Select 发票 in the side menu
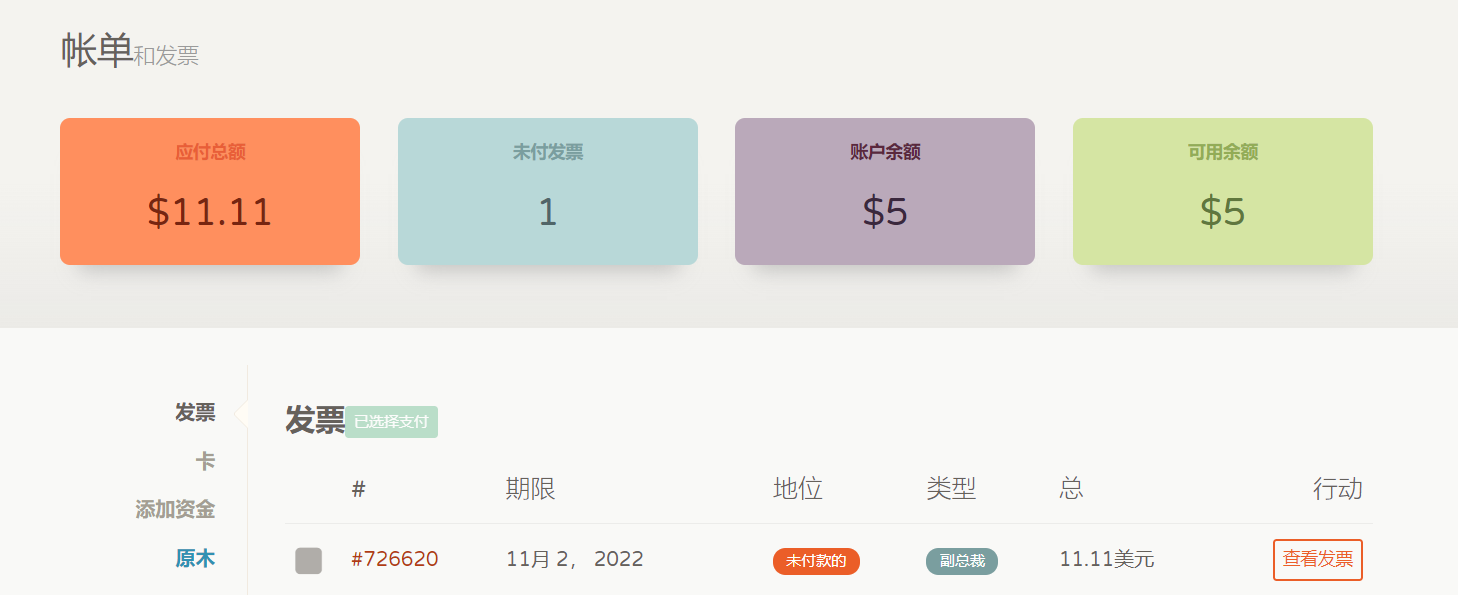1458x595 pixels. coord(195,413)
